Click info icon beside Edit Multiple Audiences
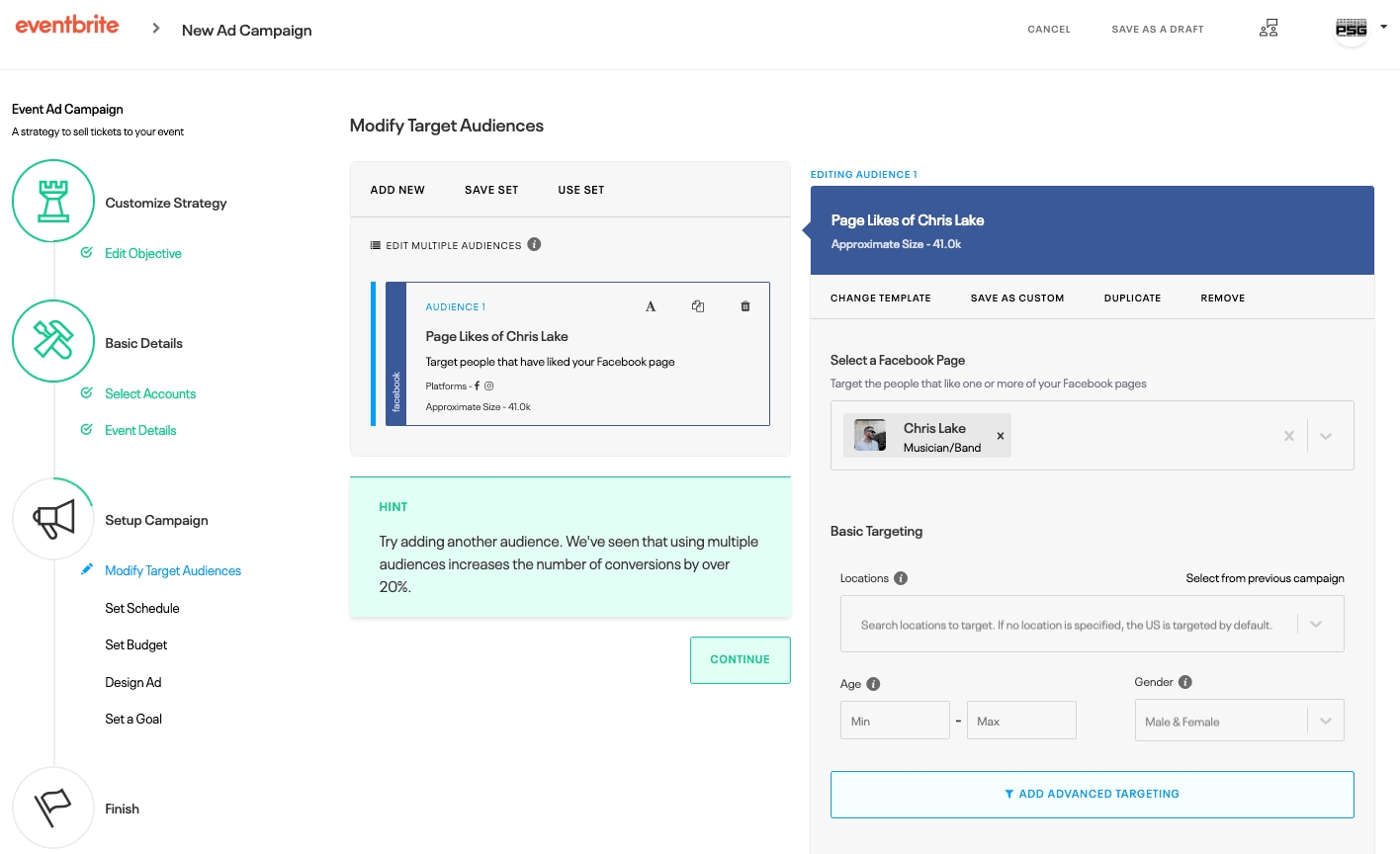 click(x=534, y=244)
